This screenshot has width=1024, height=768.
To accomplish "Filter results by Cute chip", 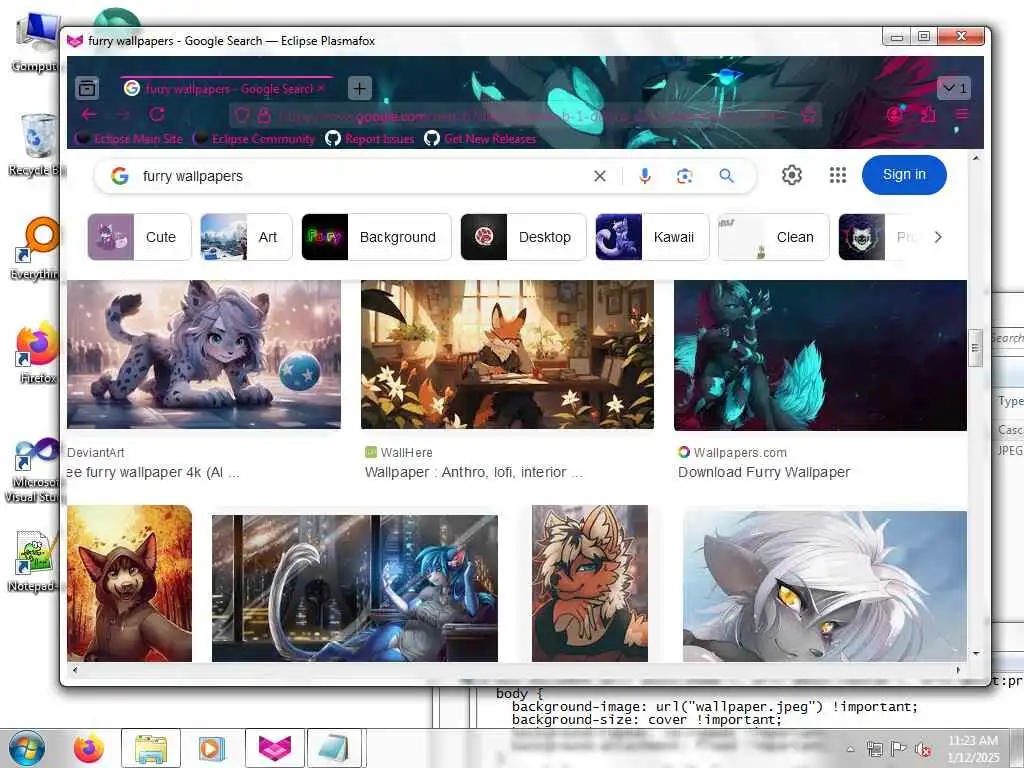I will (x=140, y=237).
